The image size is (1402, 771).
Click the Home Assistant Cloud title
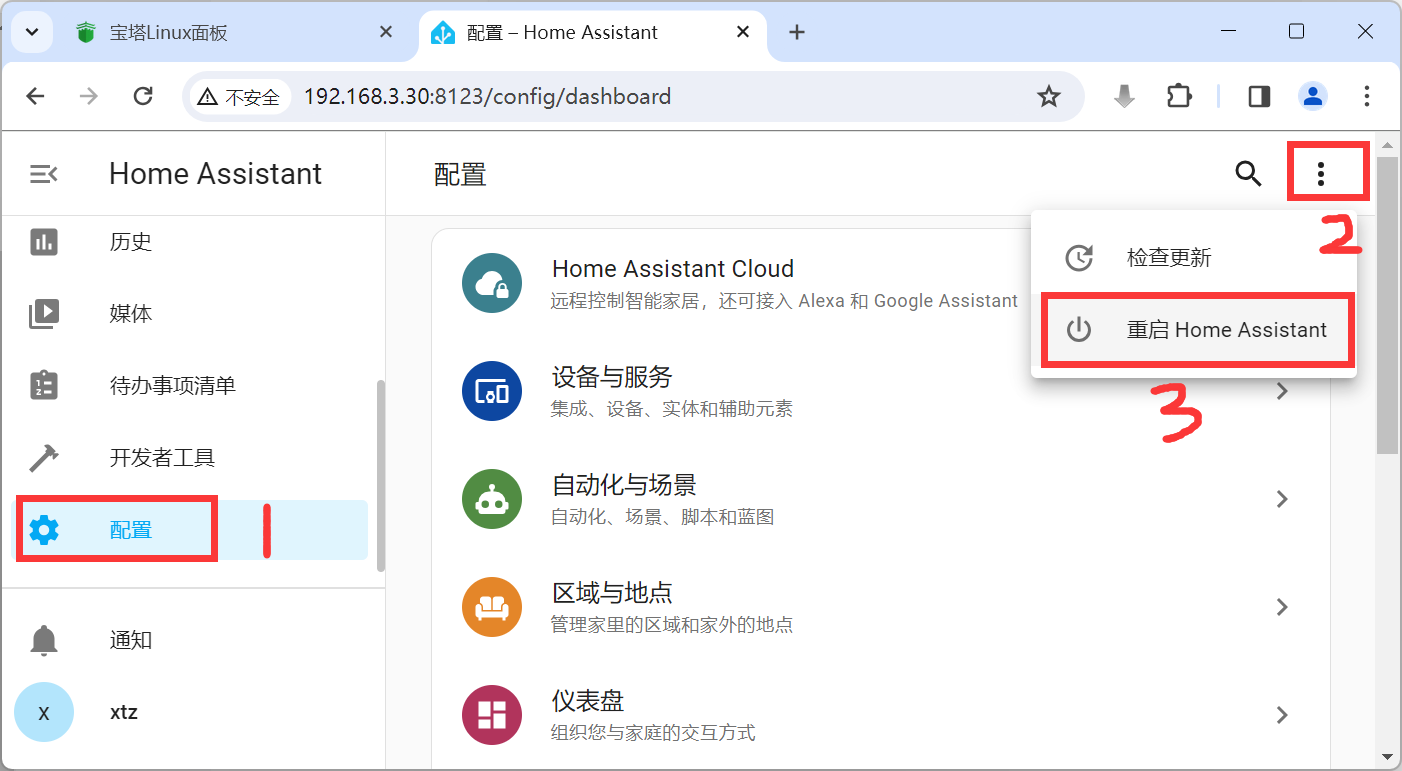point(673,269)
